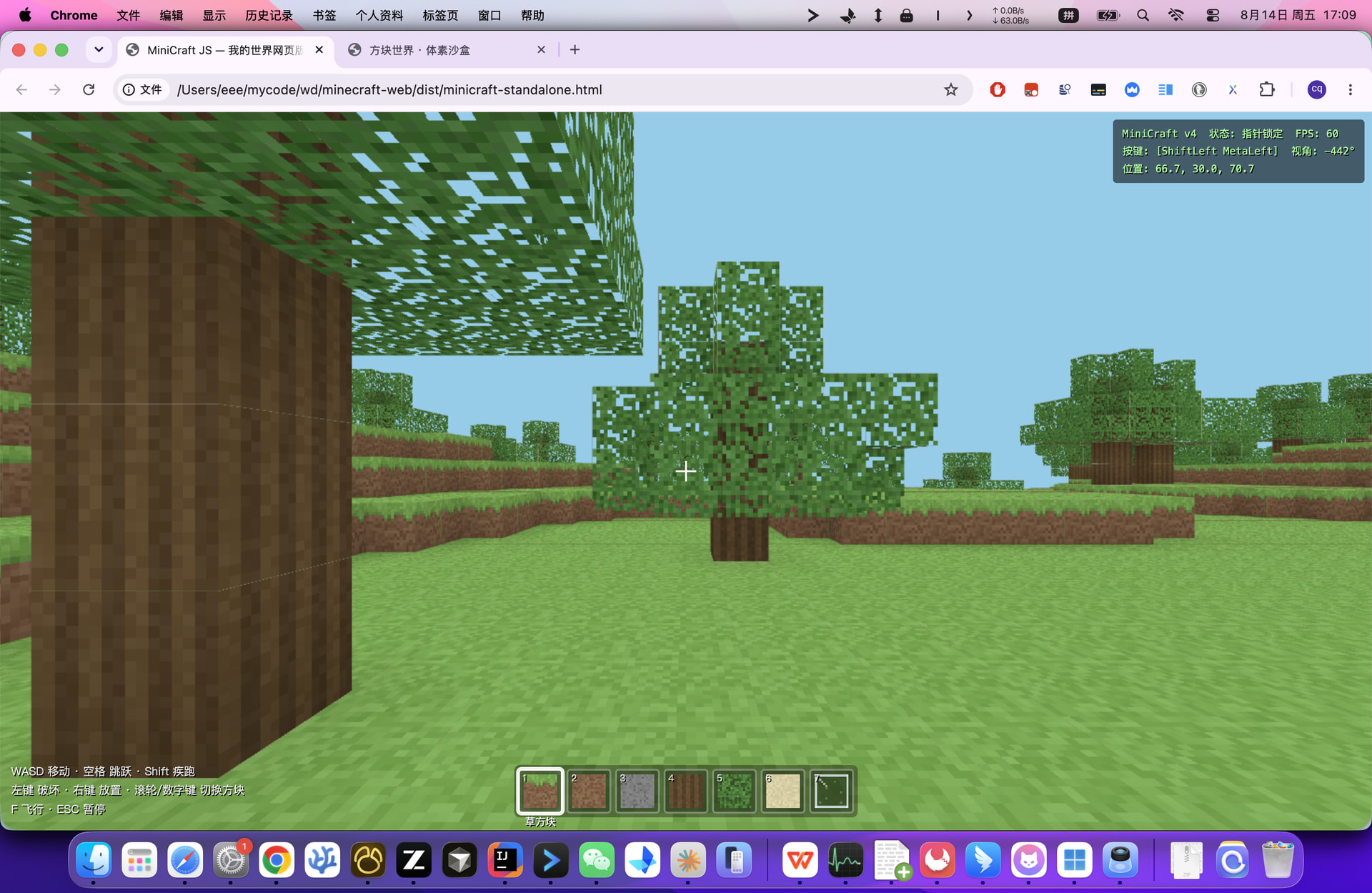Open the Zed editor in the Dock
This screenshot has height=893, width=1372.
tap(414, 859)
